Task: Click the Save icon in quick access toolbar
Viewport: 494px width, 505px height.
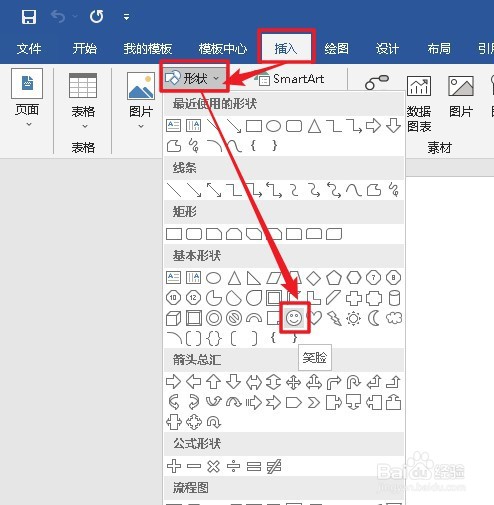Action: point(29,16)
